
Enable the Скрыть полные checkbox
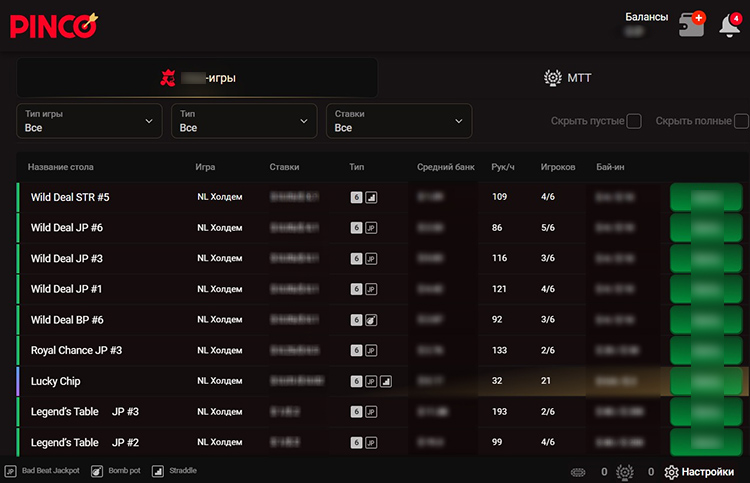741,121
